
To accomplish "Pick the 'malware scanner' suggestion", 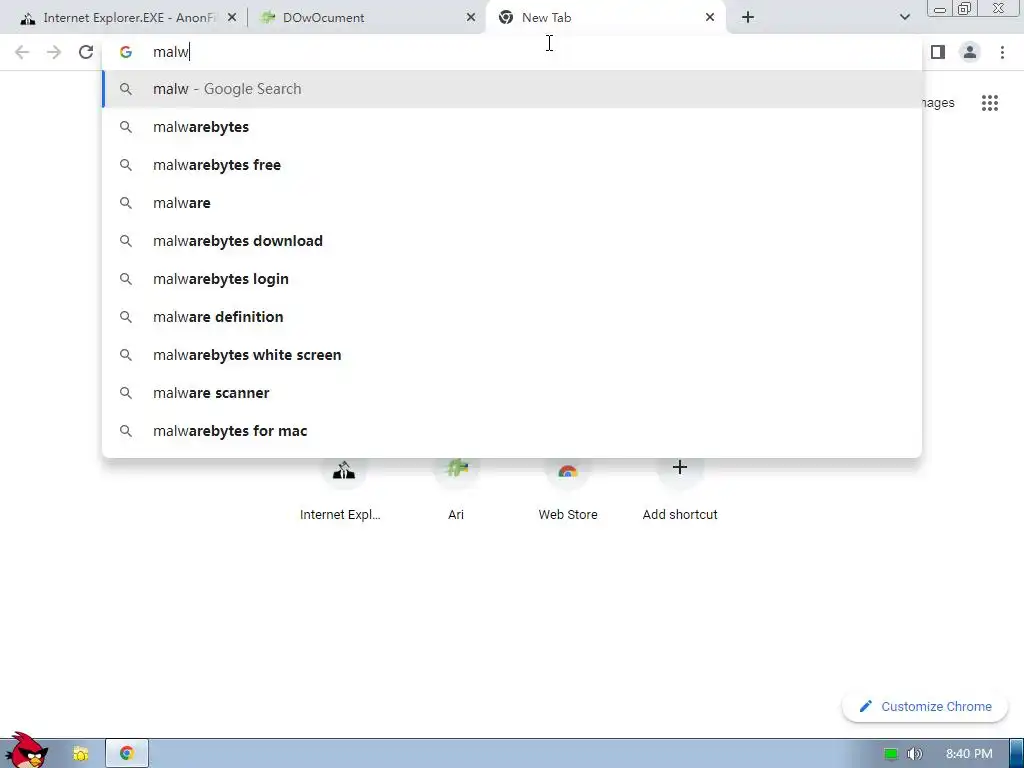I will (x=512, y=393).
